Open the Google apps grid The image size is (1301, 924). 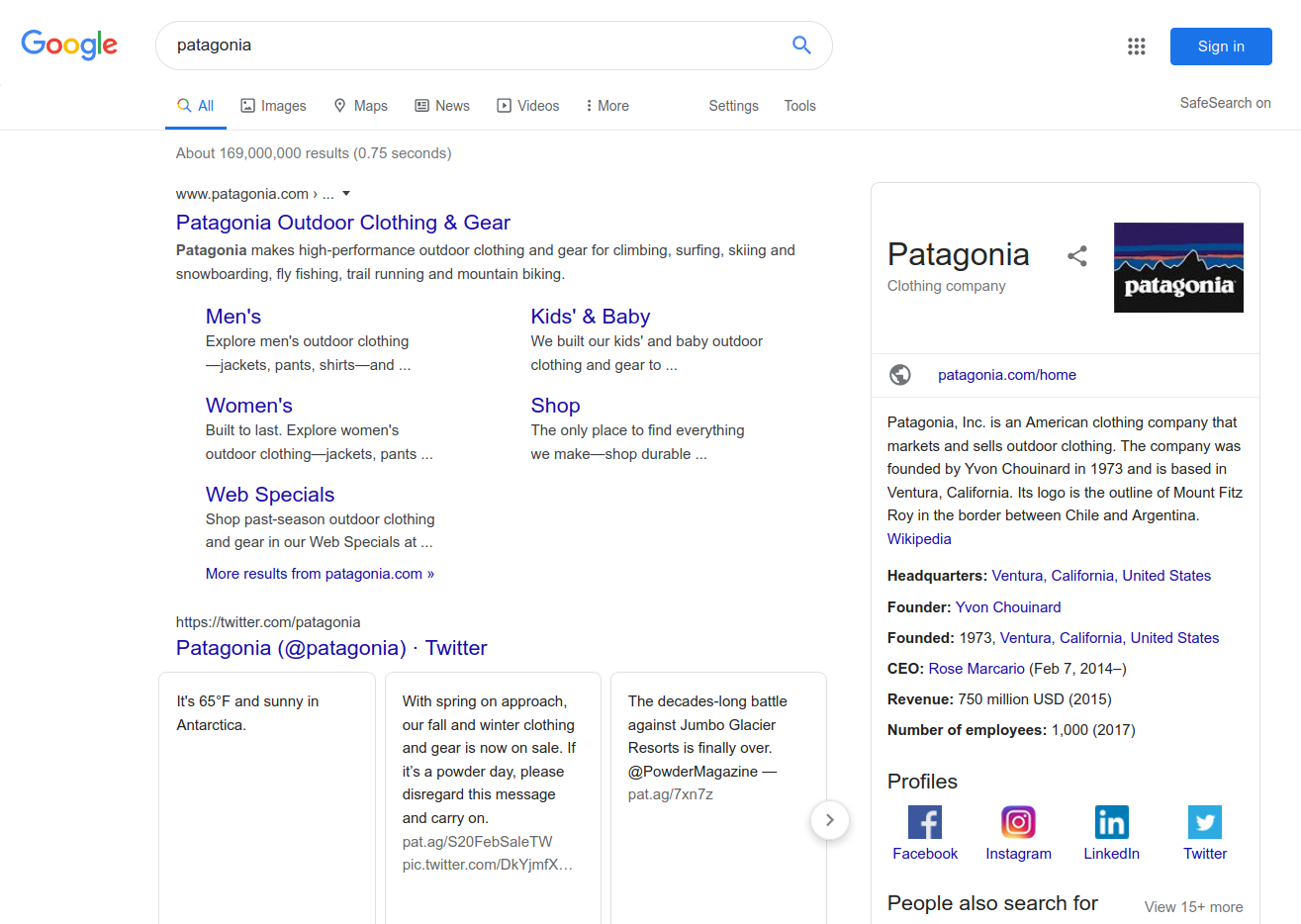pyautogui.click(x=1136, y=46)
